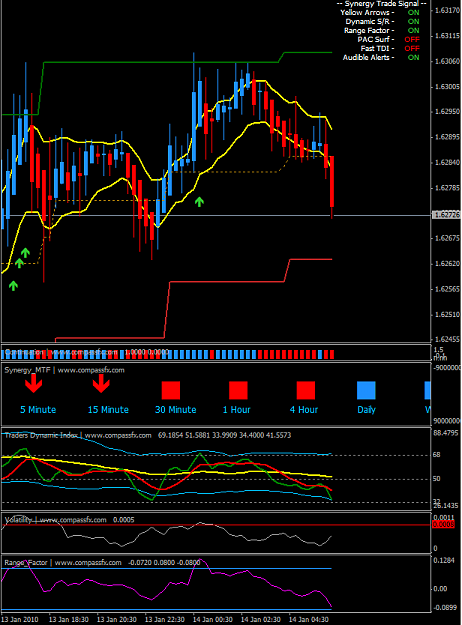Image resolution: width=462 pixels, height=625 pixels.
Task: Select the Daily blue square signal
Action: tap(366, 390)
